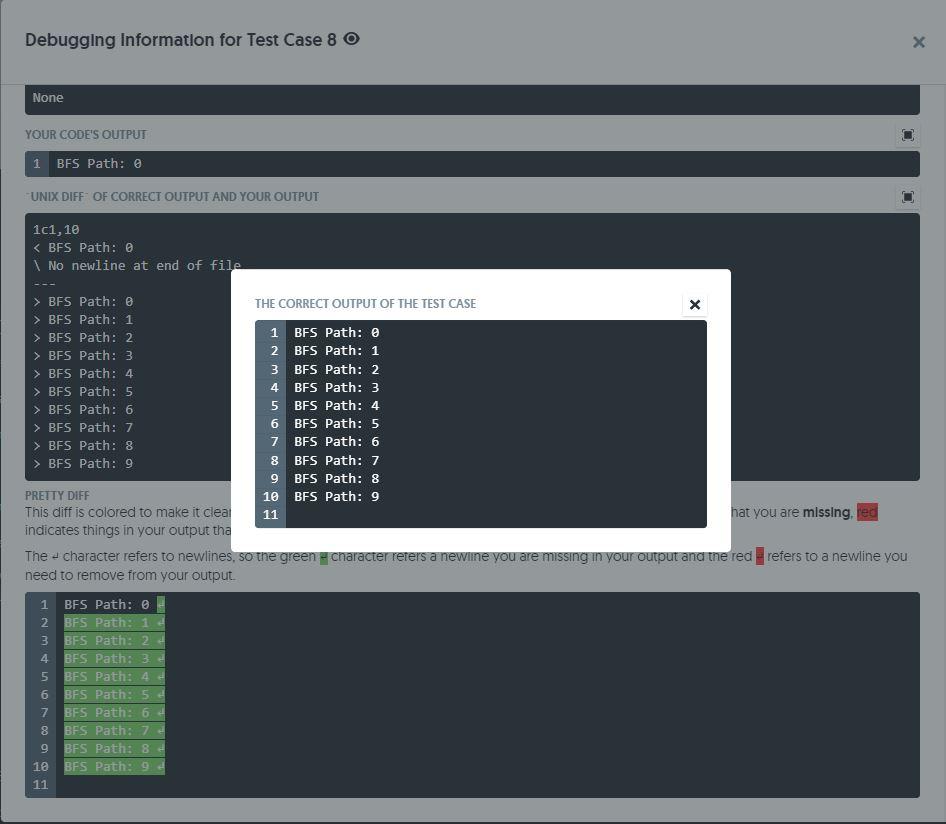Select '> BFS Path: 2' in the unix diff

click(83, 338)
